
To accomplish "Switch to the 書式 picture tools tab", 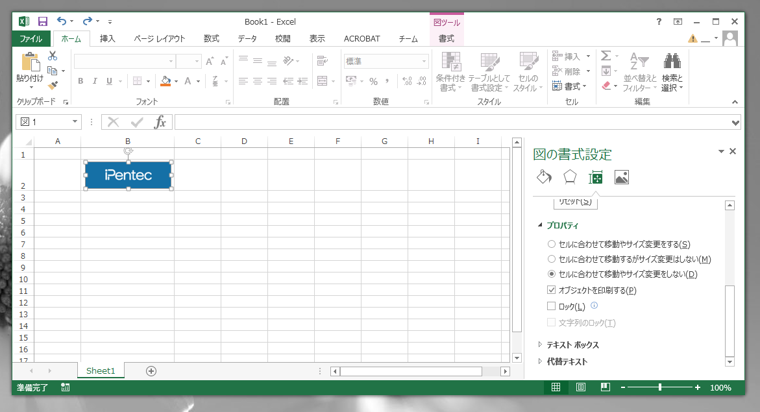I will [446, 39].
